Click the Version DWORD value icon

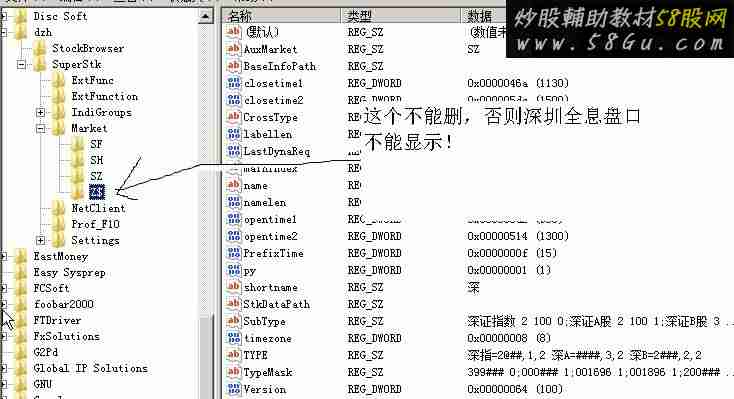234,389
